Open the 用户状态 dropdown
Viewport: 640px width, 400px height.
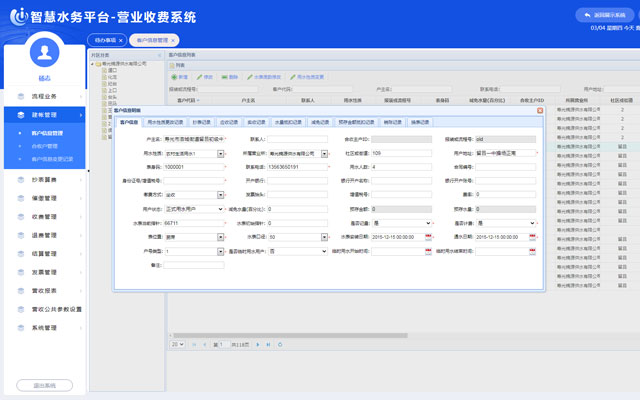227,209
